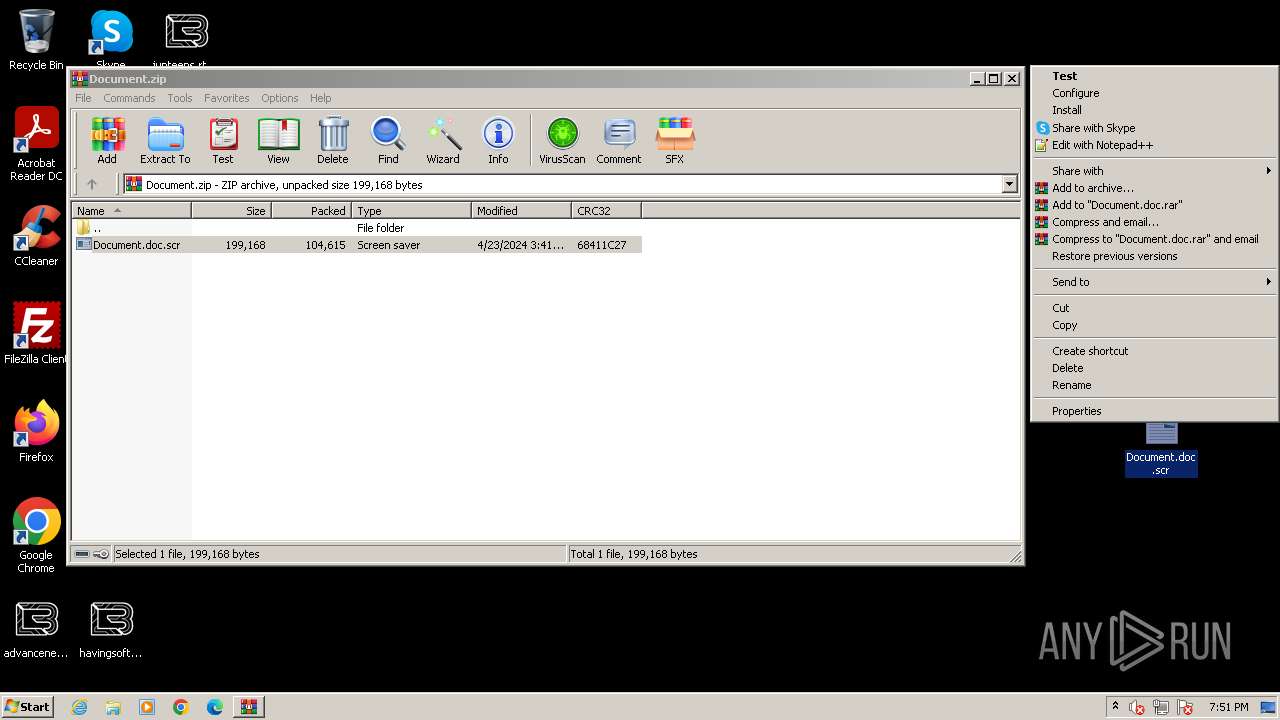Click the Start button
Viewport: 1280px width, 720px height.
(x=28, y=707)
